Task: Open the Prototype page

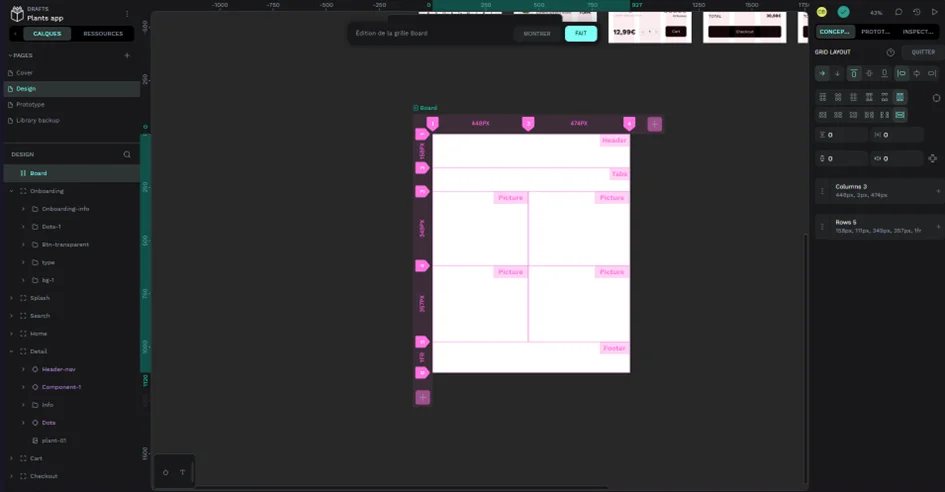Action: [72, 104]
